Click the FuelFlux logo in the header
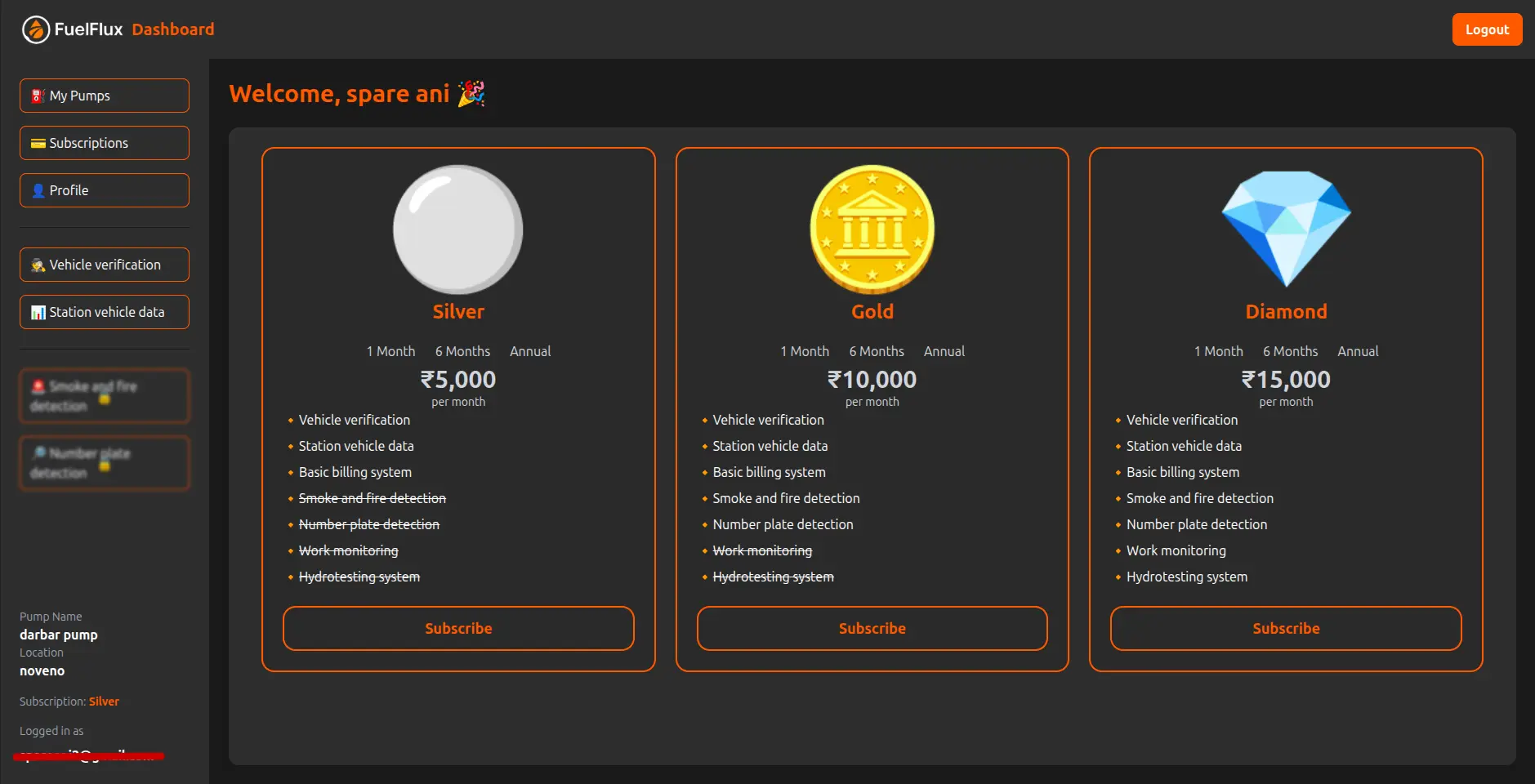The height and width of the screenshot is (784, 1535). coord(34,29)
